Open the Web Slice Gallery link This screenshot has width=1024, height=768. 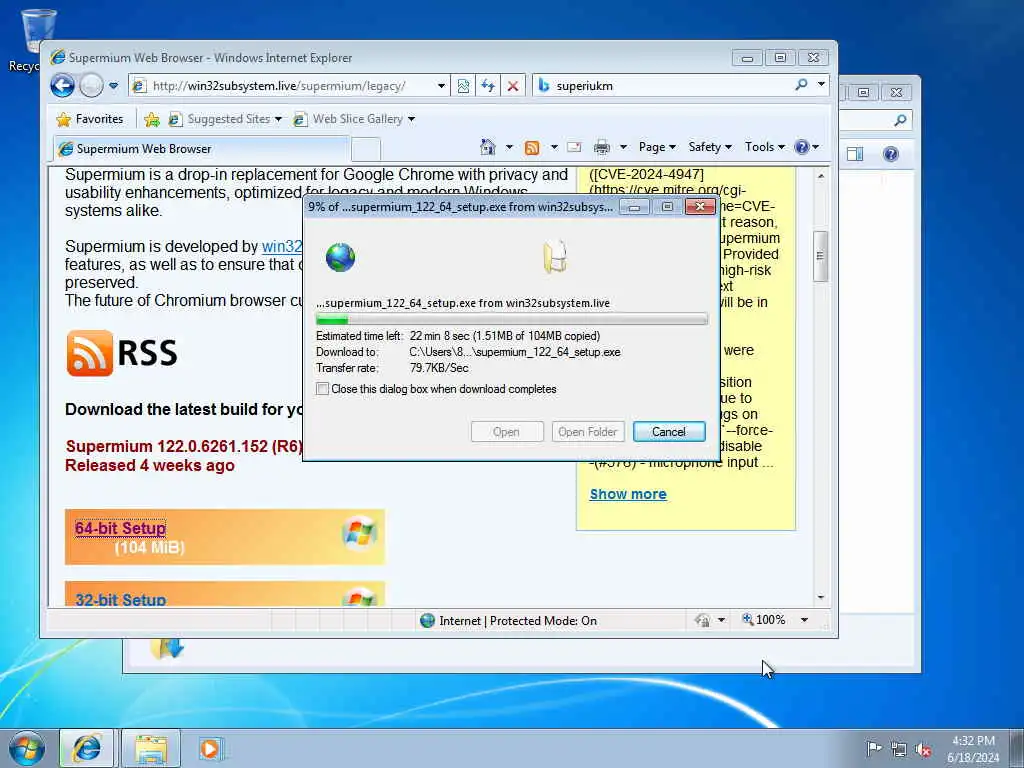pos(355,119)
